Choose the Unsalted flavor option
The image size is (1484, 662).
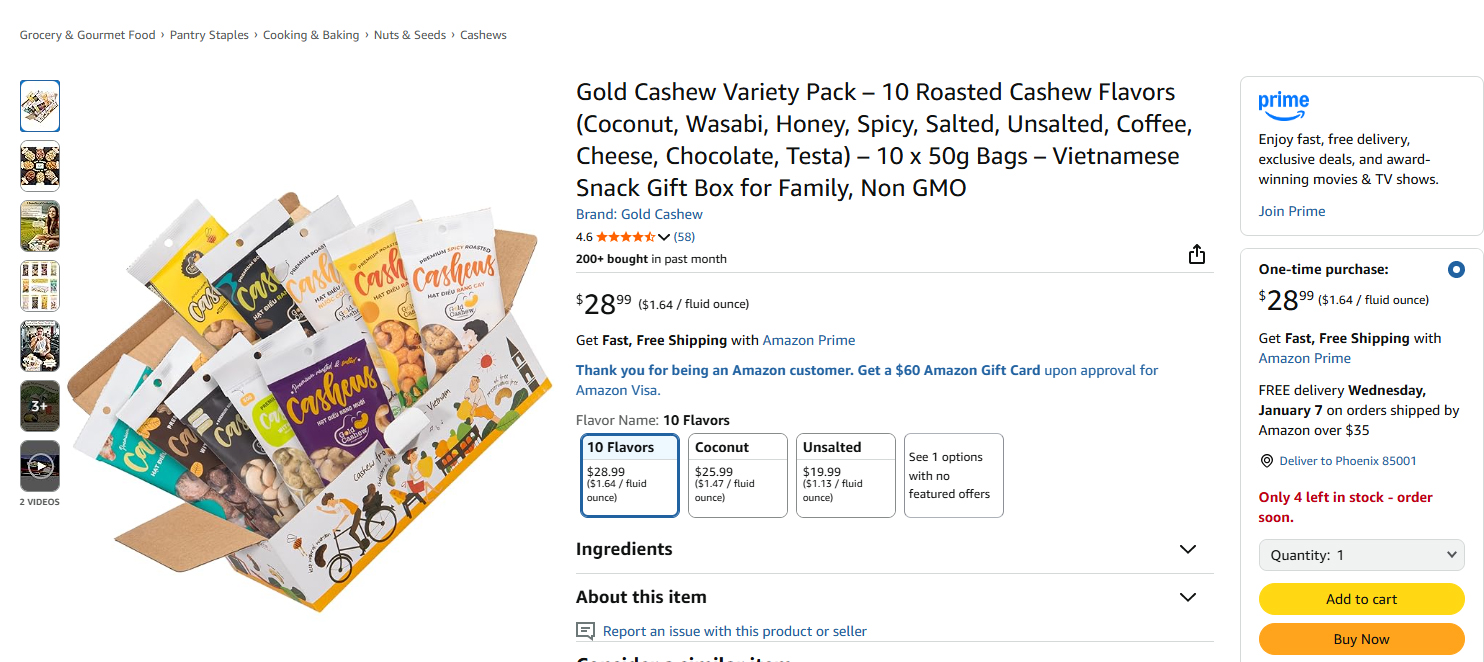point(846,475)
